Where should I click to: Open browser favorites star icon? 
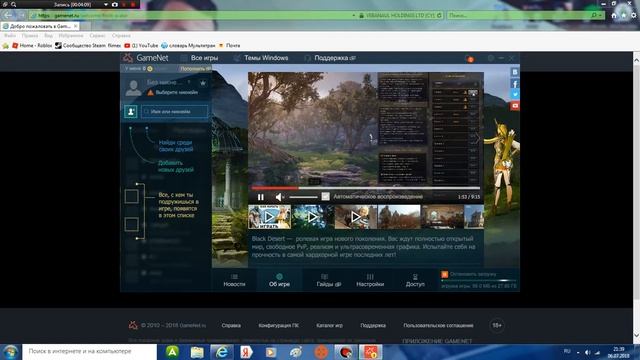coord(624,15)
